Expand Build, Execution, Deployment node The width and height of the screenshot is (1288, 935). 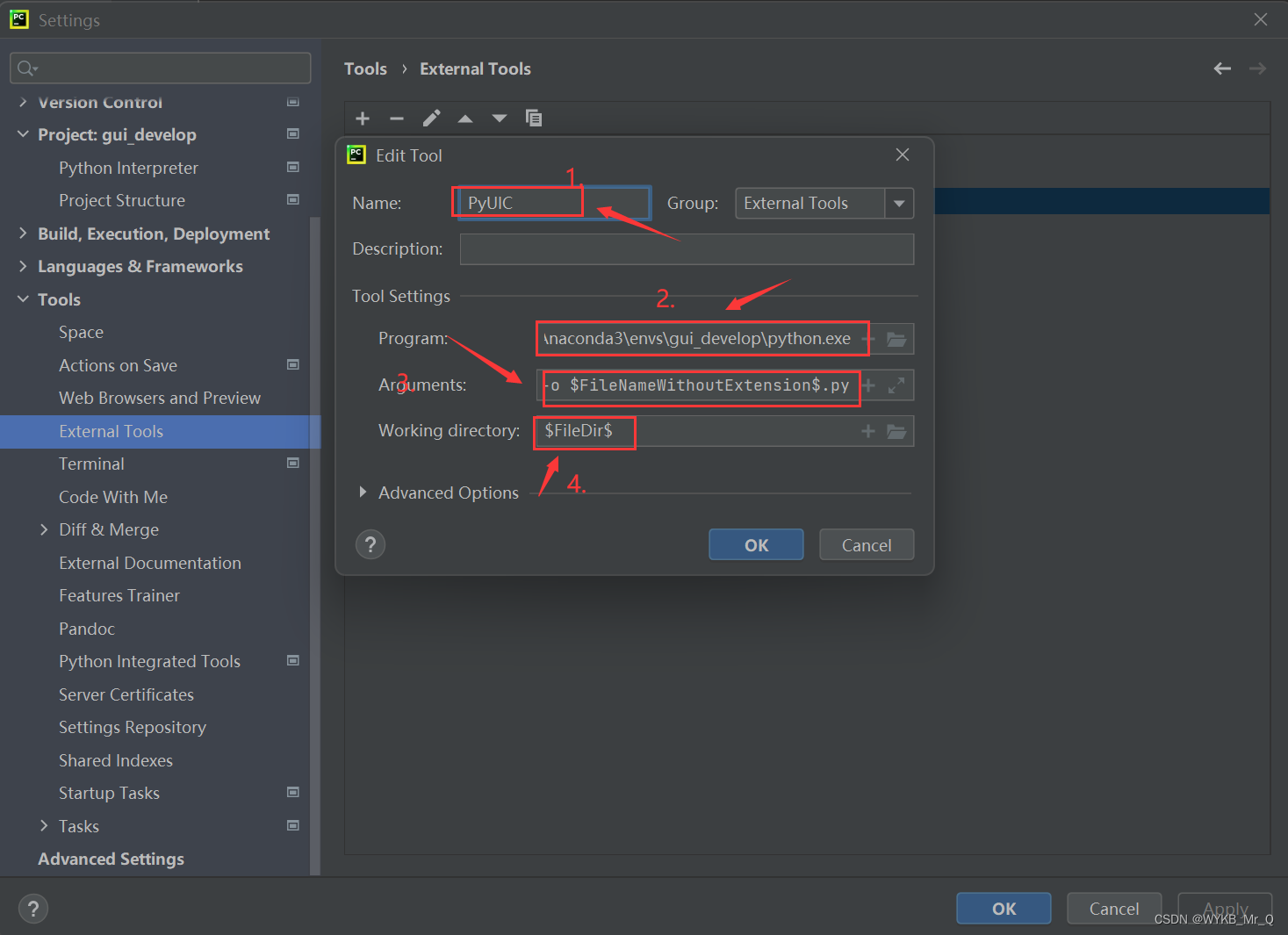pos(23,234)
